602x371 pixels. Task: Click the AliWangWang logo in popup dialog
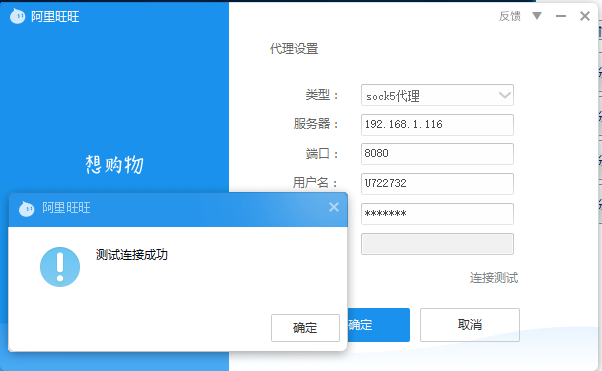click(26, 209)
